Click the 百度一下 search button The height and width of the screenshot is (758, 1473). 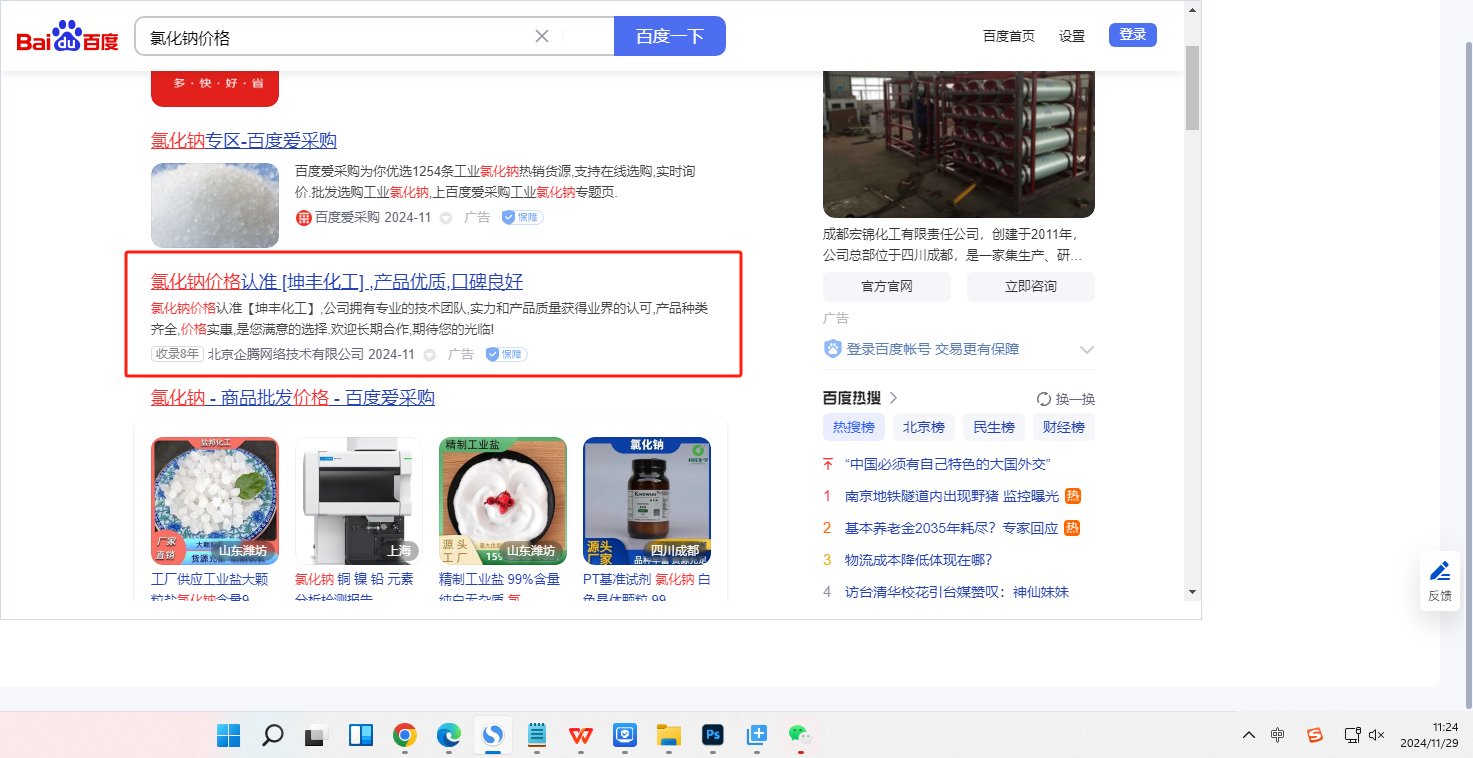point(670,36)
